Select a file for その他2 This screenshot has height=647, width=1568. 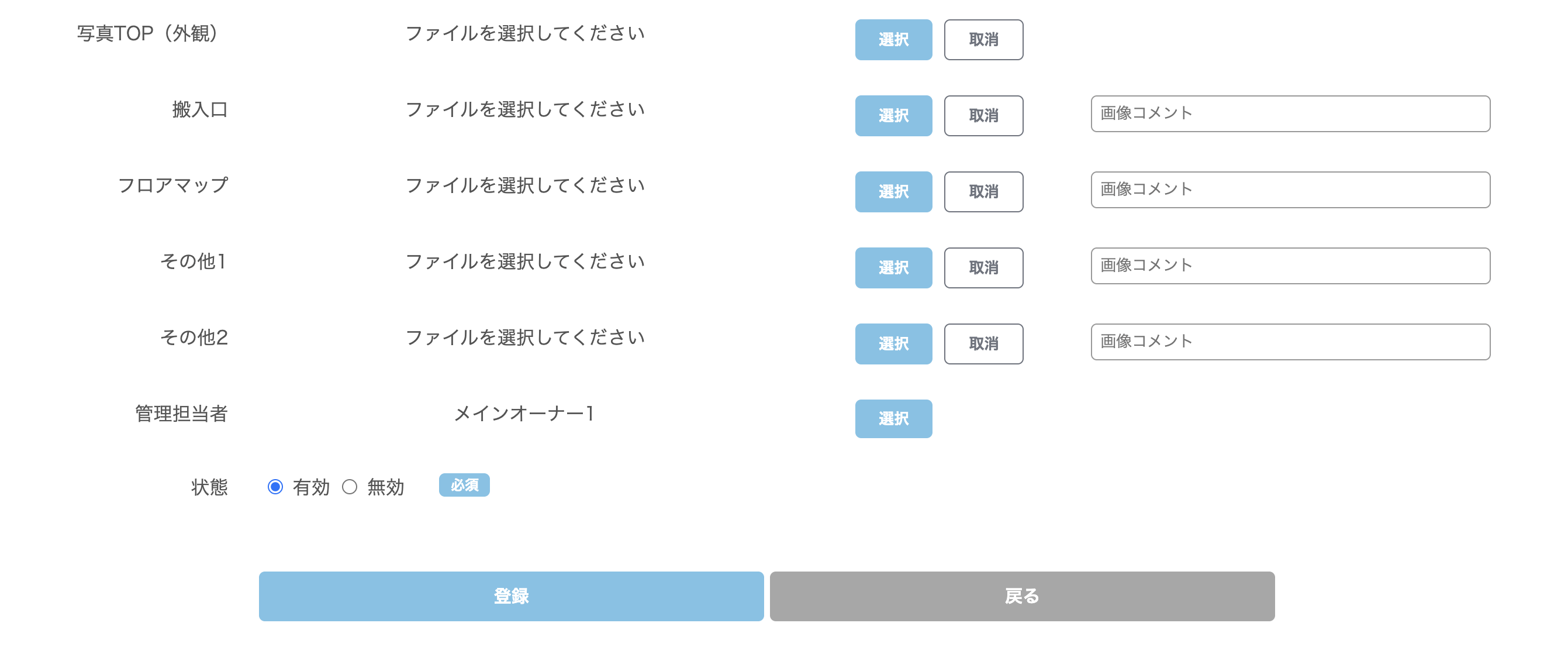tap(893, 344)
